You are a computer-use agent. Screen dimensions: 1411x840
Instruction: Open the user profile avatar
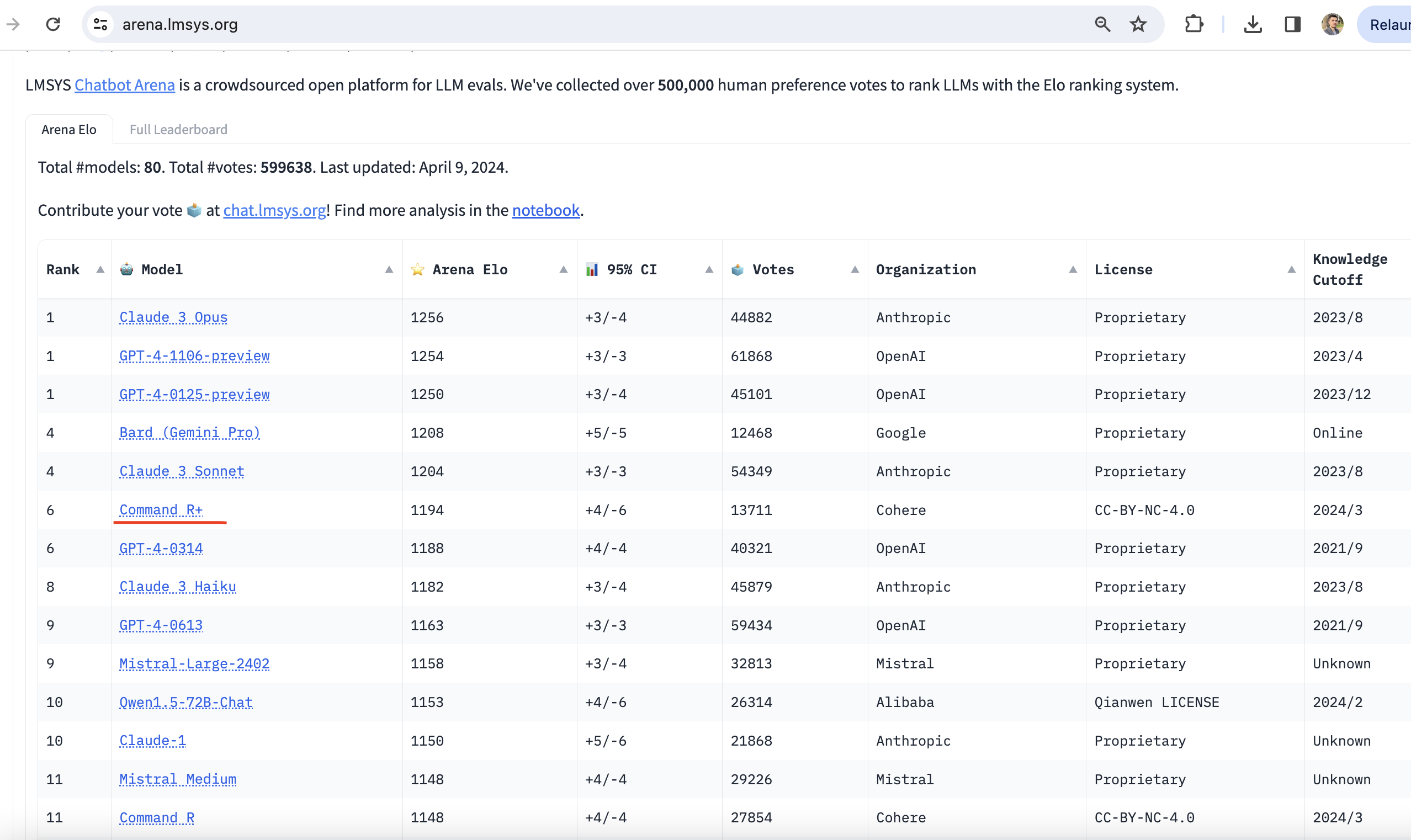click(1332, 24)
